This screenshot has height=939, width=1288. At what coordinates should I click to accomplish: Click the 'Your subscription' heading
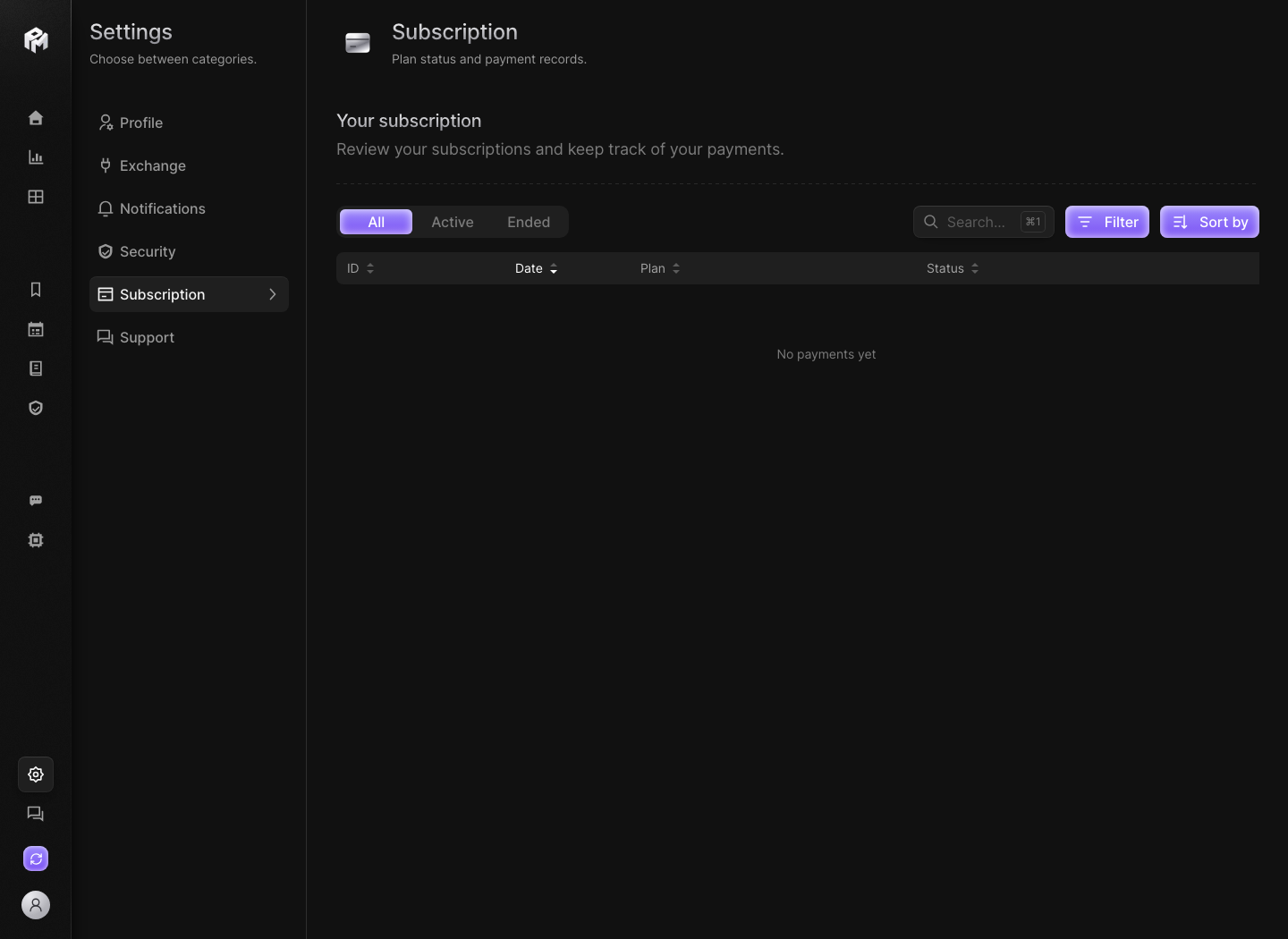pyautogui.click(x=409, y=121)
